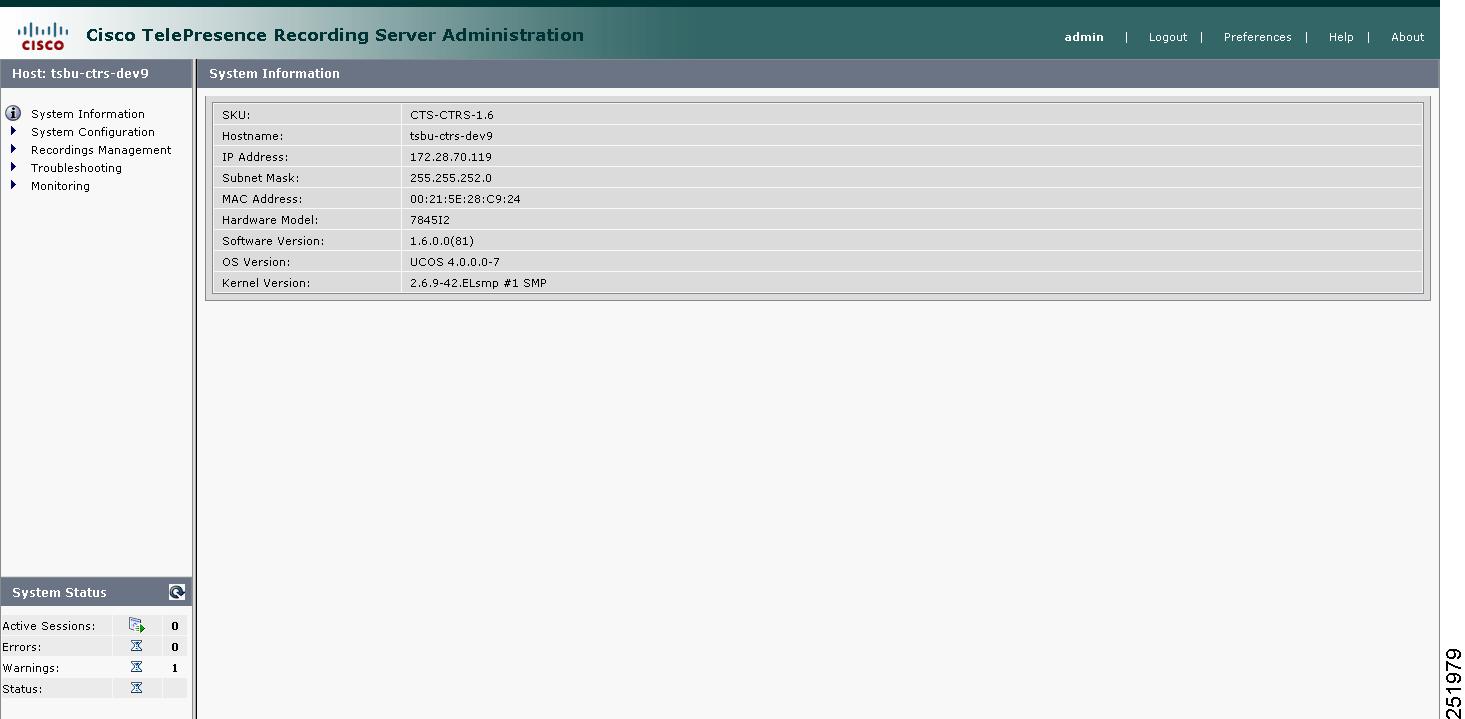
Task: Click the "Warnings:" label
Action: 31,668
